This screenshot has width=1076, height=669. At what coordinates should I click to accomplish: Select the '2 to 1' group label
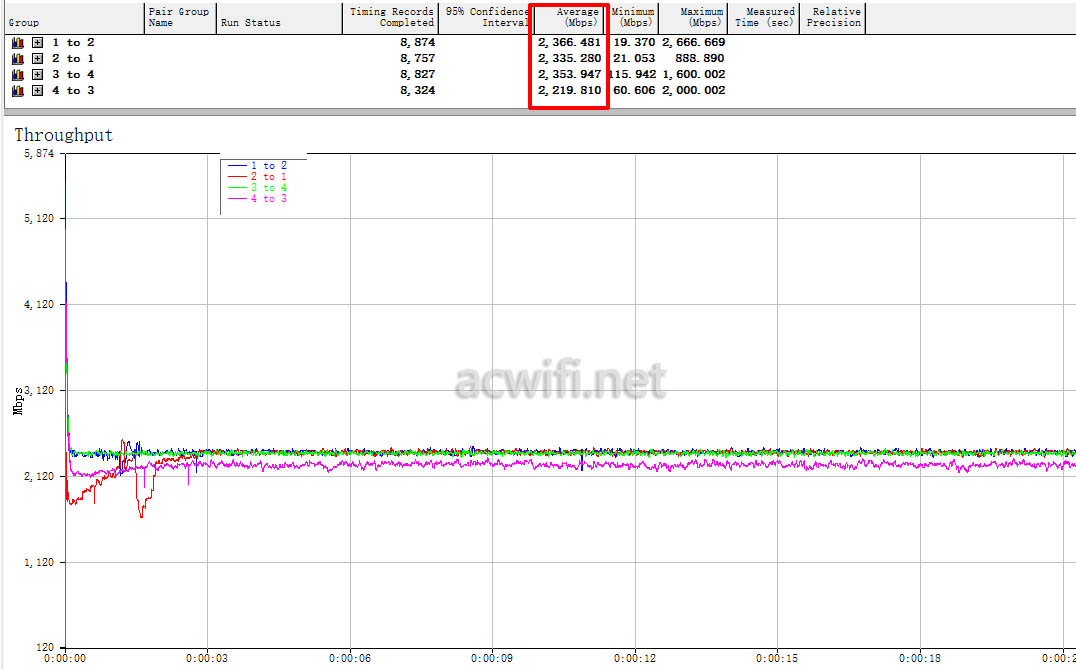pyautogui.click(x=73, y=58)
